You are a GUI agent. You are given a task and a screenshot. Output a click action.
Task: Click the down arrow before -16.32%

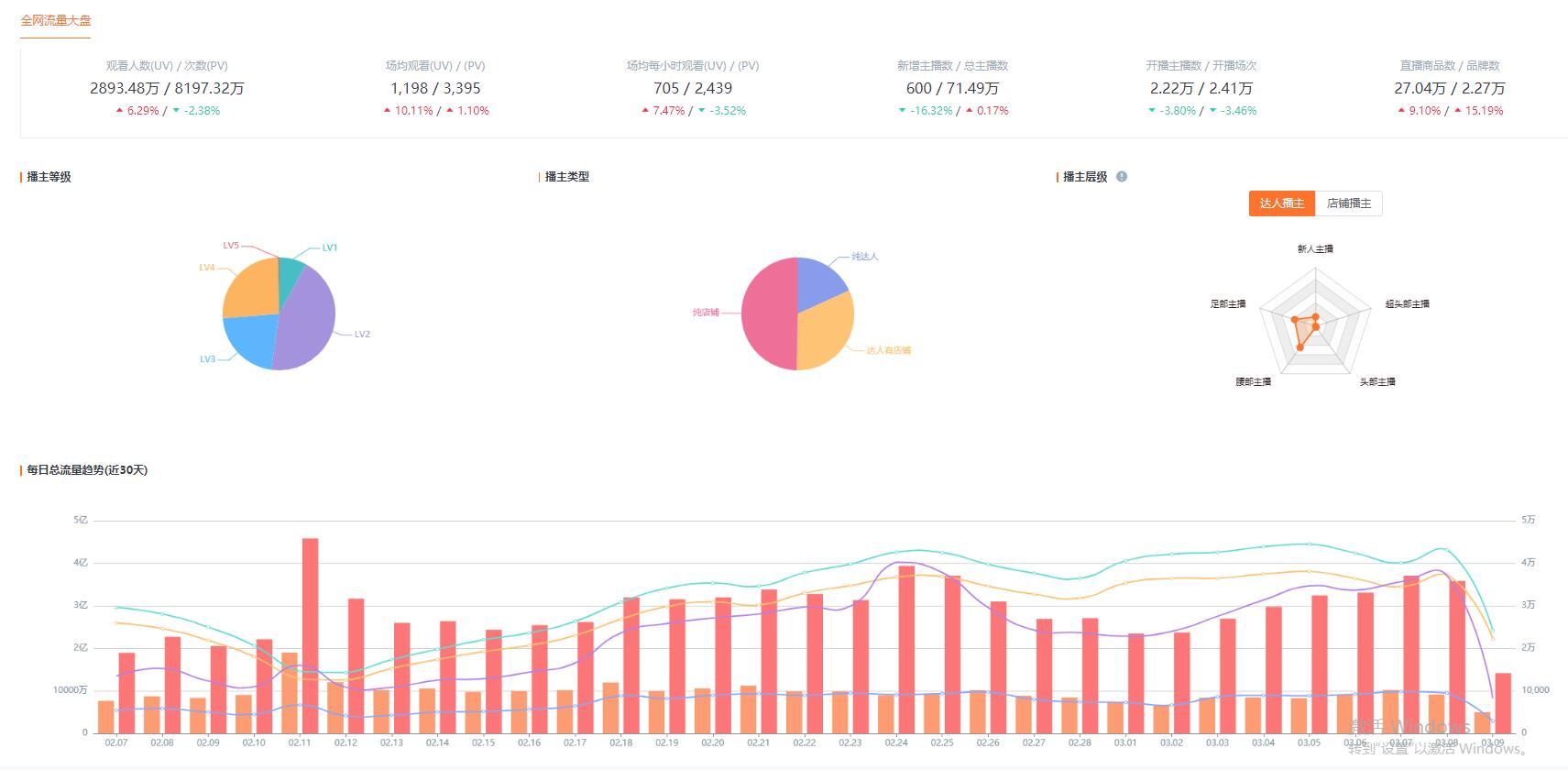902,111
